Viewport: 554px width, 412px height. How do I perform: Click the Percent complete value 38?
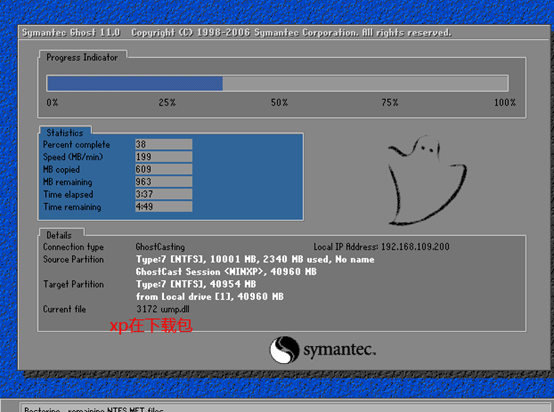pyautogui.click(x=164, y=144)
